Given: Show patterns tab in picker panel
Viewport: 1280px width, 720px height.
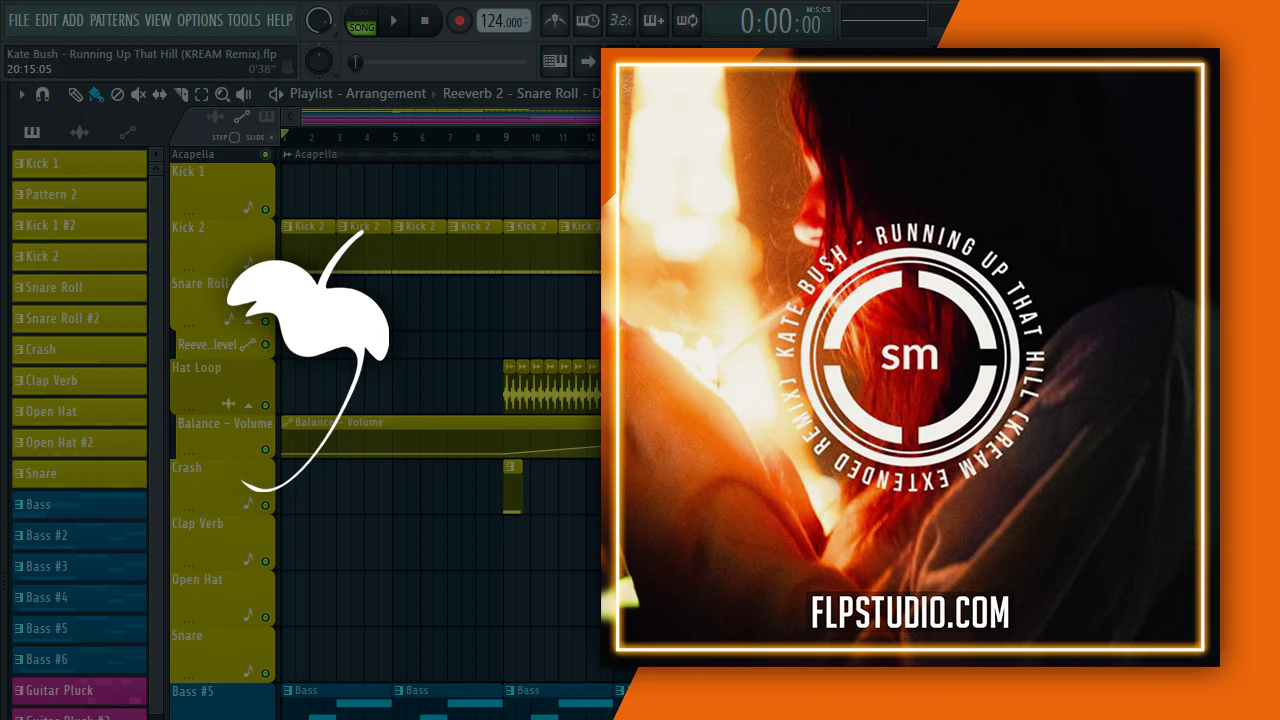Looking at the screenshot, I should (x=32, y=133).
